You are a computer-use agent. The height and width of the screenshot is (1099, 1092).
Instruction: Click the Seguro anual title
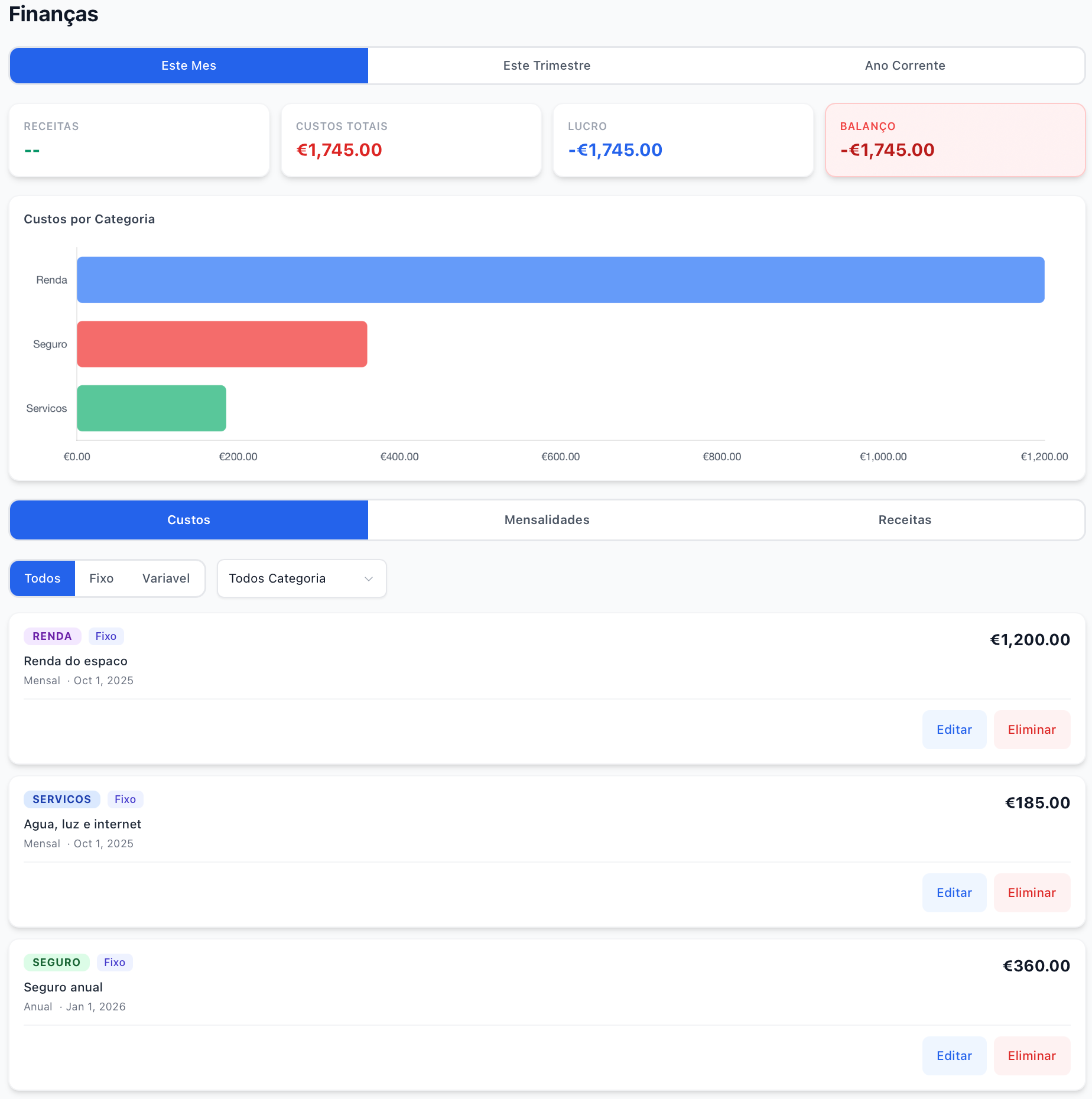pyautogui.click(x=63, y=987)
